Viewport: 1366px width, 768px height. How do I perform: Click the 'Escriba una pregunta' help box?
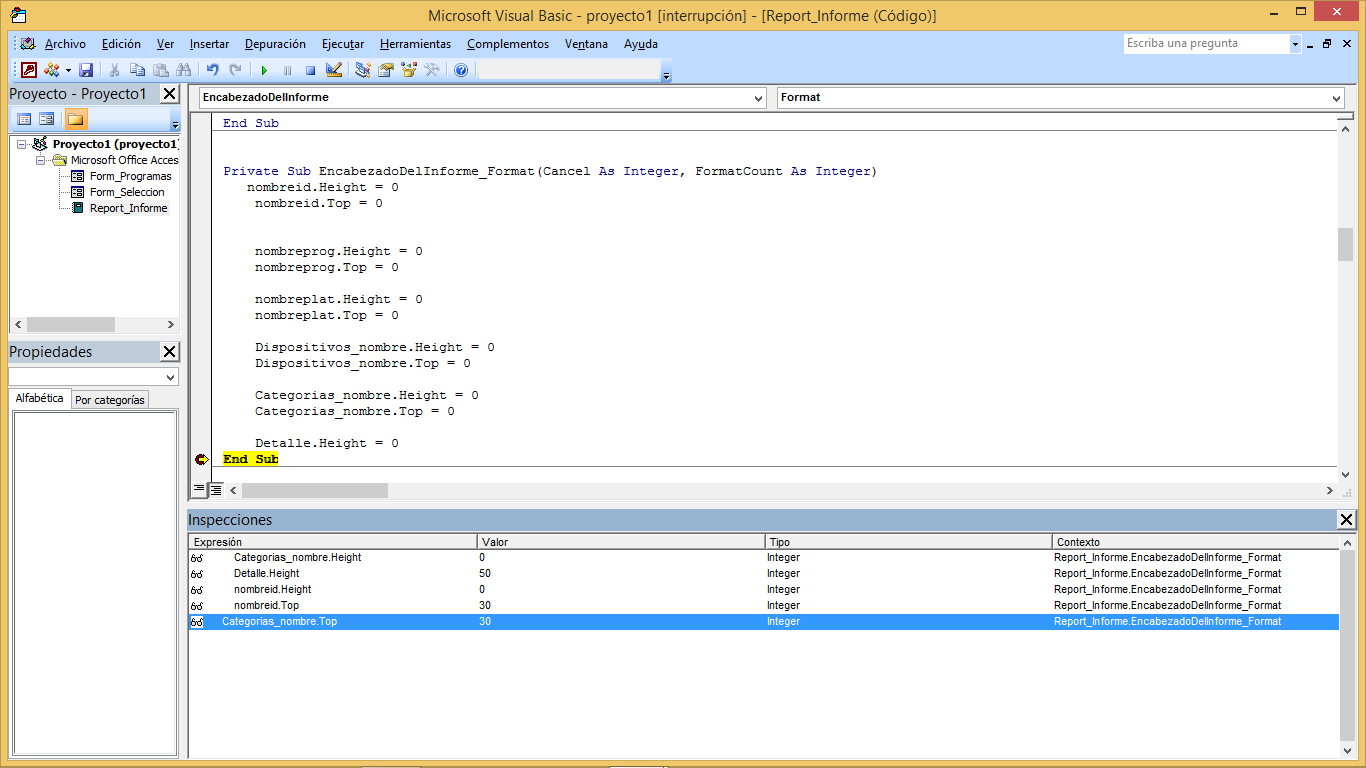[1206, 44]
